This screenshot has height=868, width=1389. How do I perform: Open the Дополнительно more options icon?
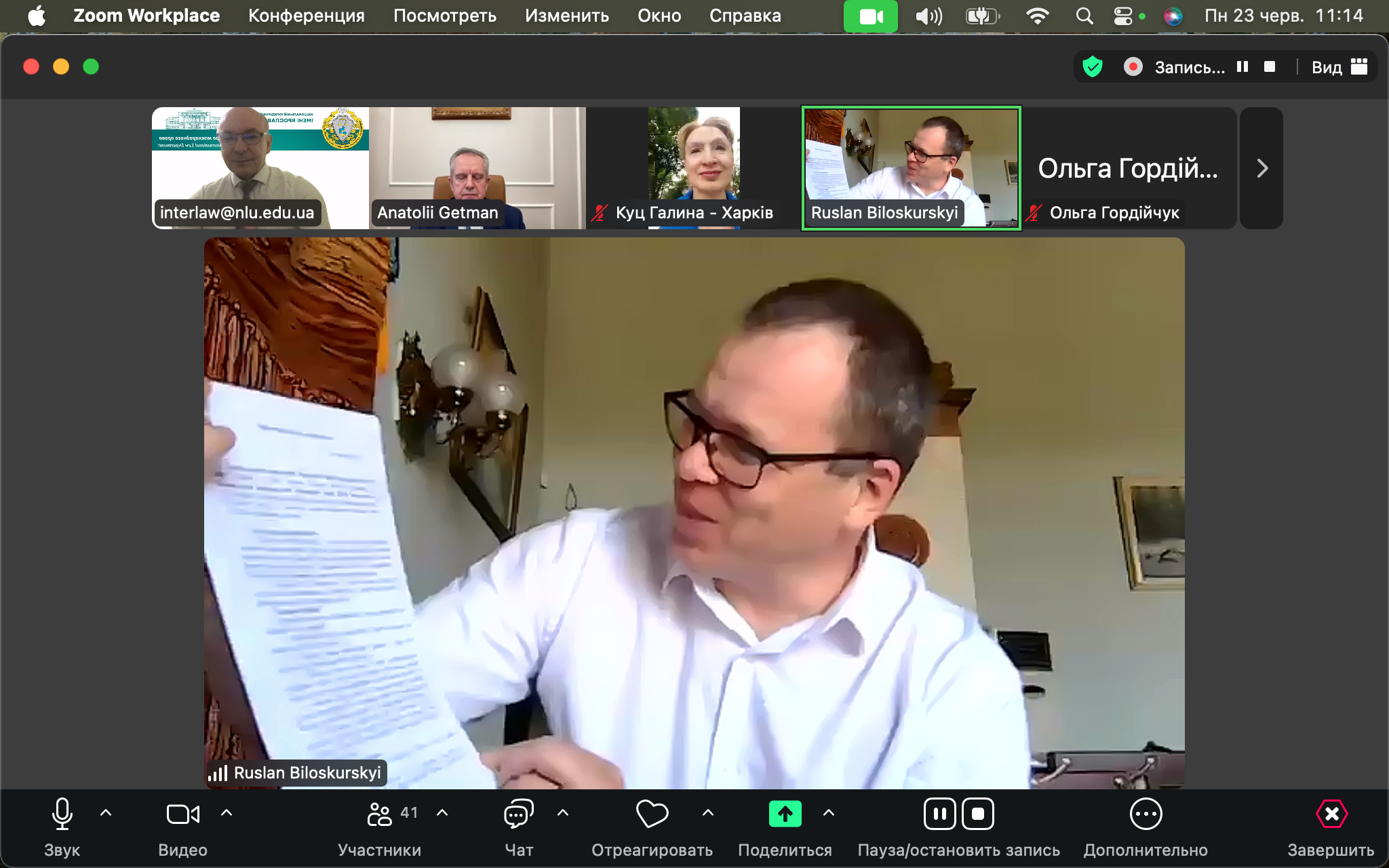click(1146, 814)
